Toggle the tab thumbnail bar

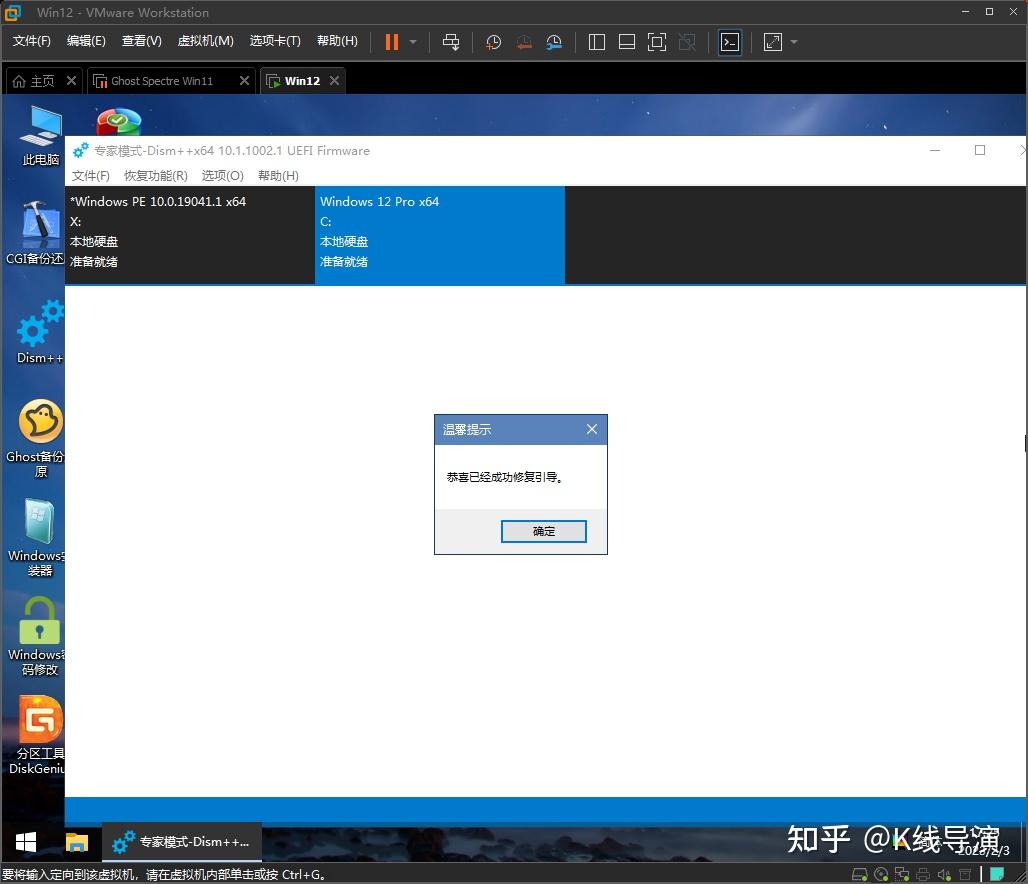click(626, 42)
